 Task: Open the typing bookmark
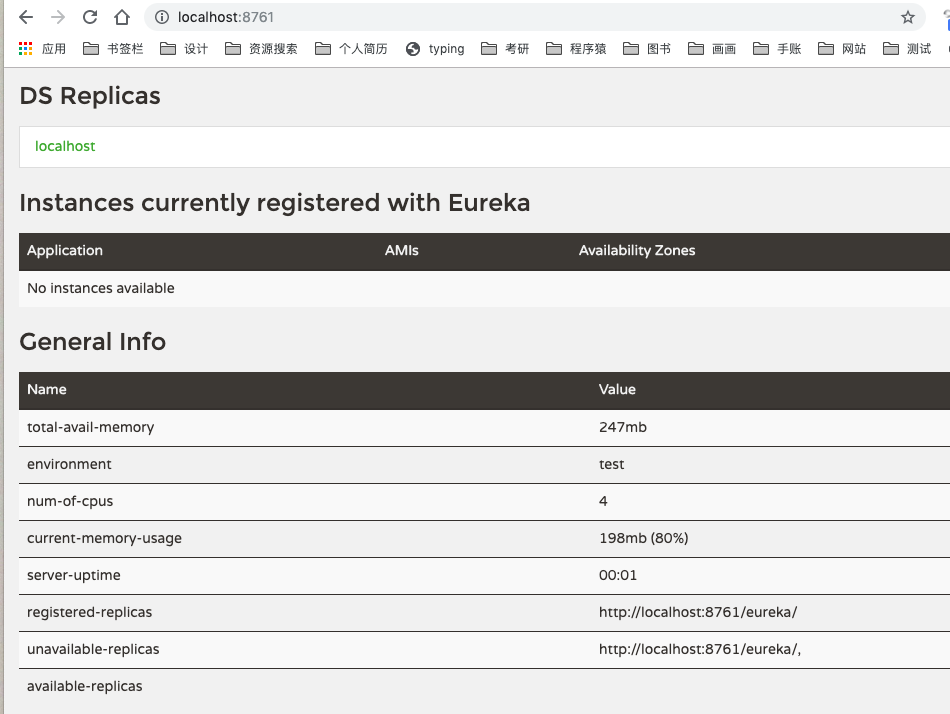[x=435, y=49]
